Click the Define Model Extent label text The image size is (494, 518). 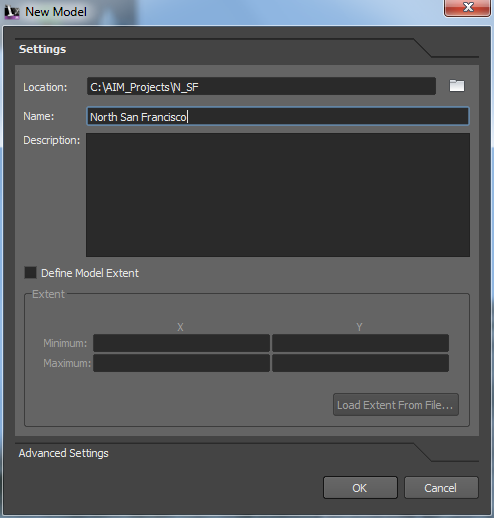(90, 273)
